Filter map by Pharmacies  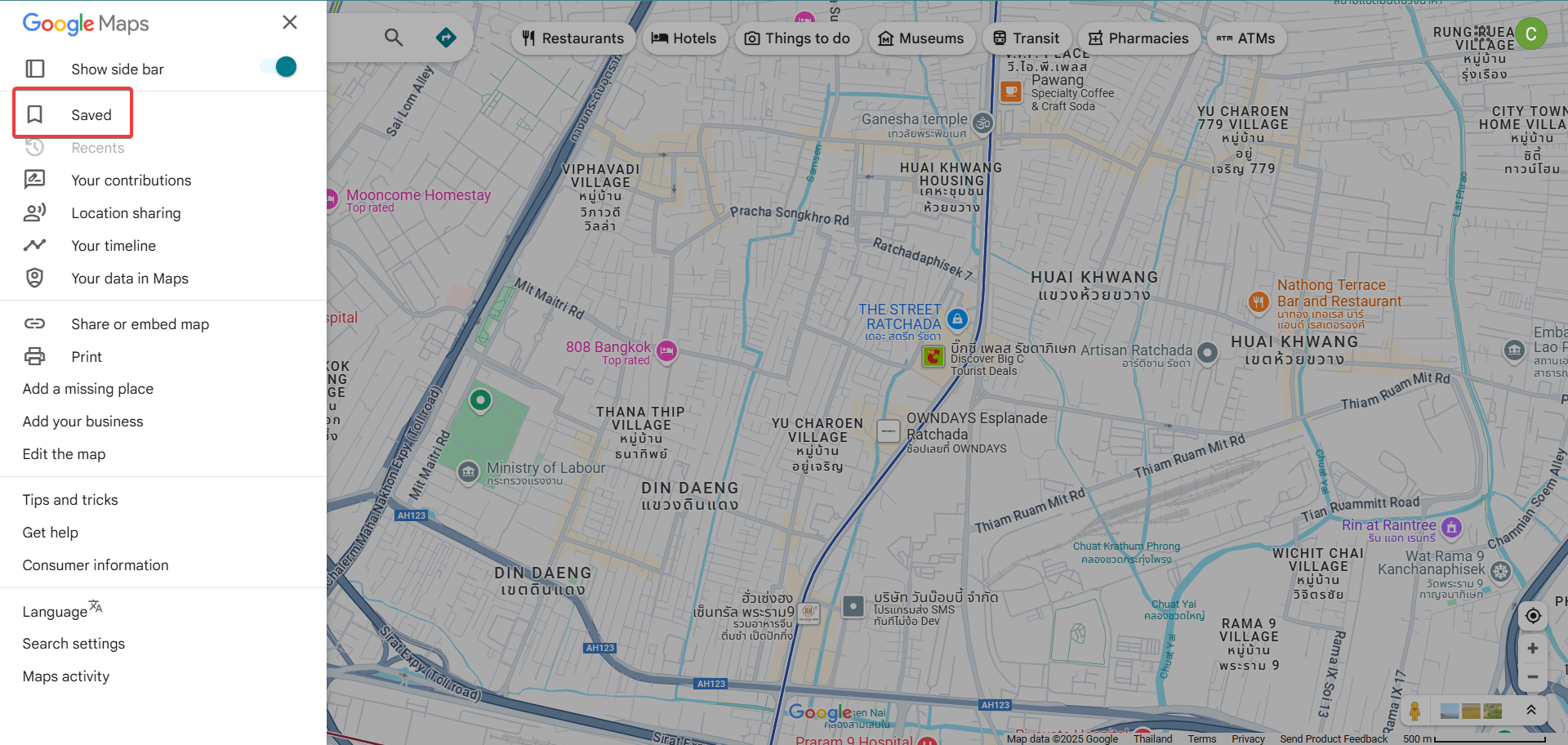coord(1138,38)
